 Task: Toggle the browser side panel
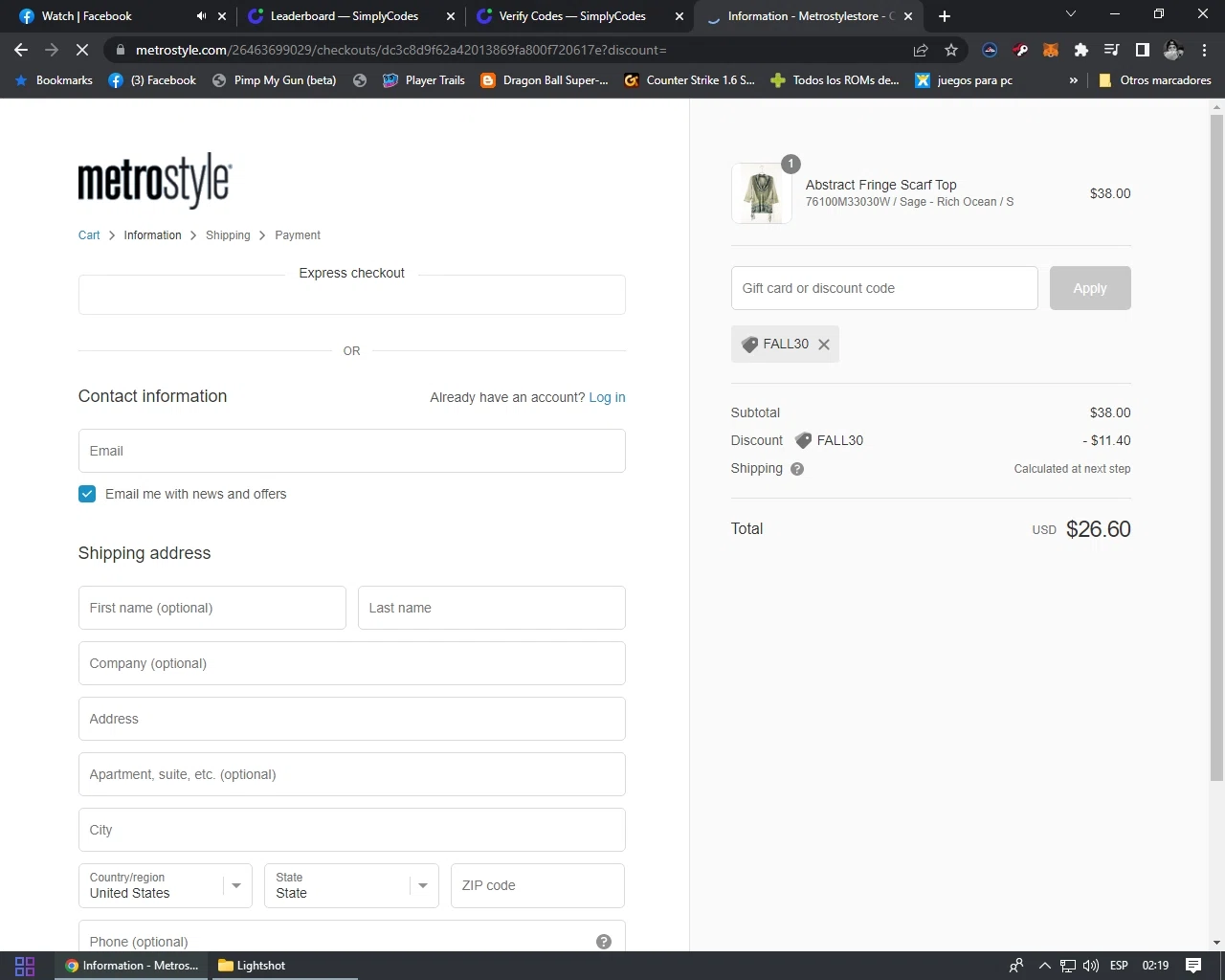click(x=1143, y=50)
